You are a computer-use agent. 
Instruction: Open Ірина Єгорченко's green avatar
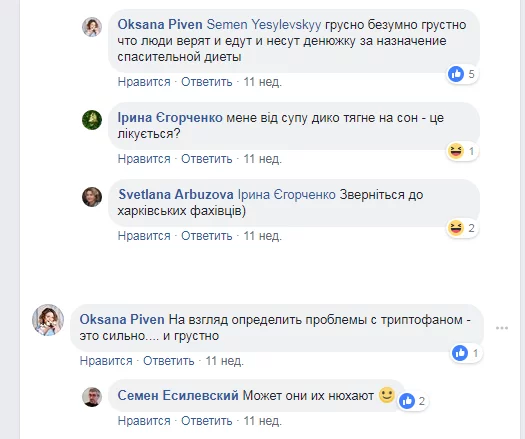92,120
